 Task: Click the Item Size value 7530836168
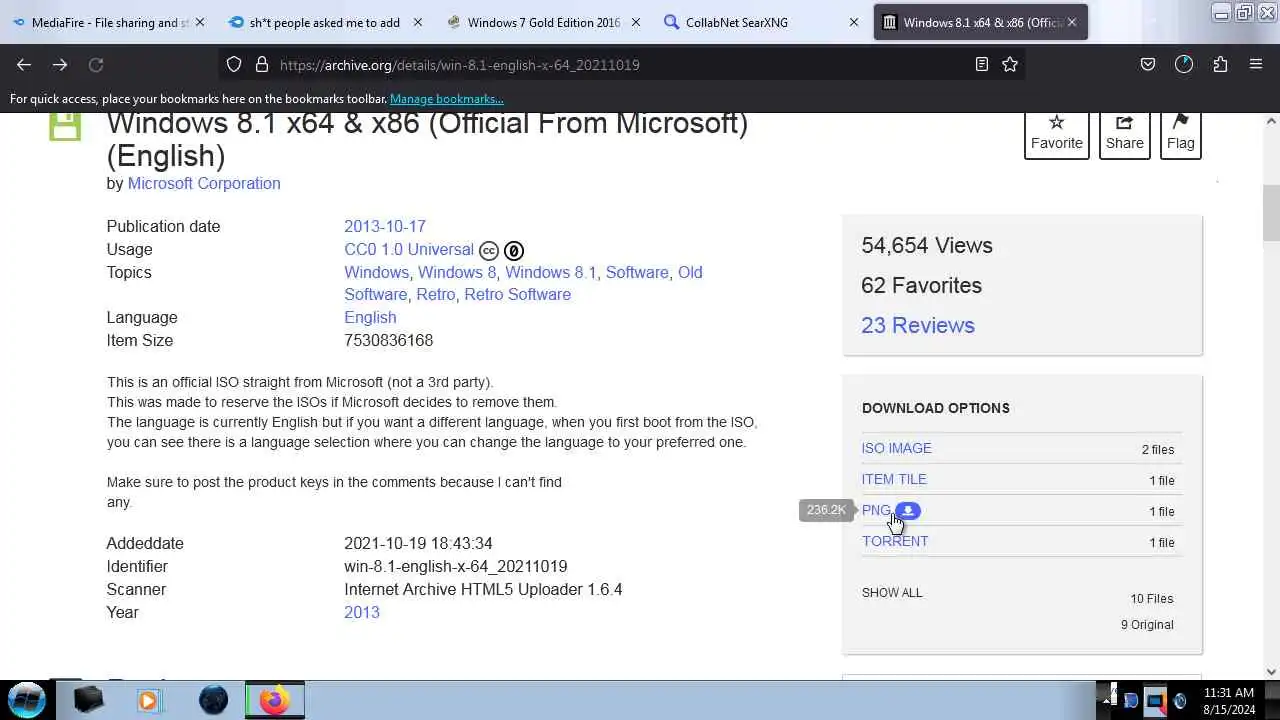[x=388, y=340]
